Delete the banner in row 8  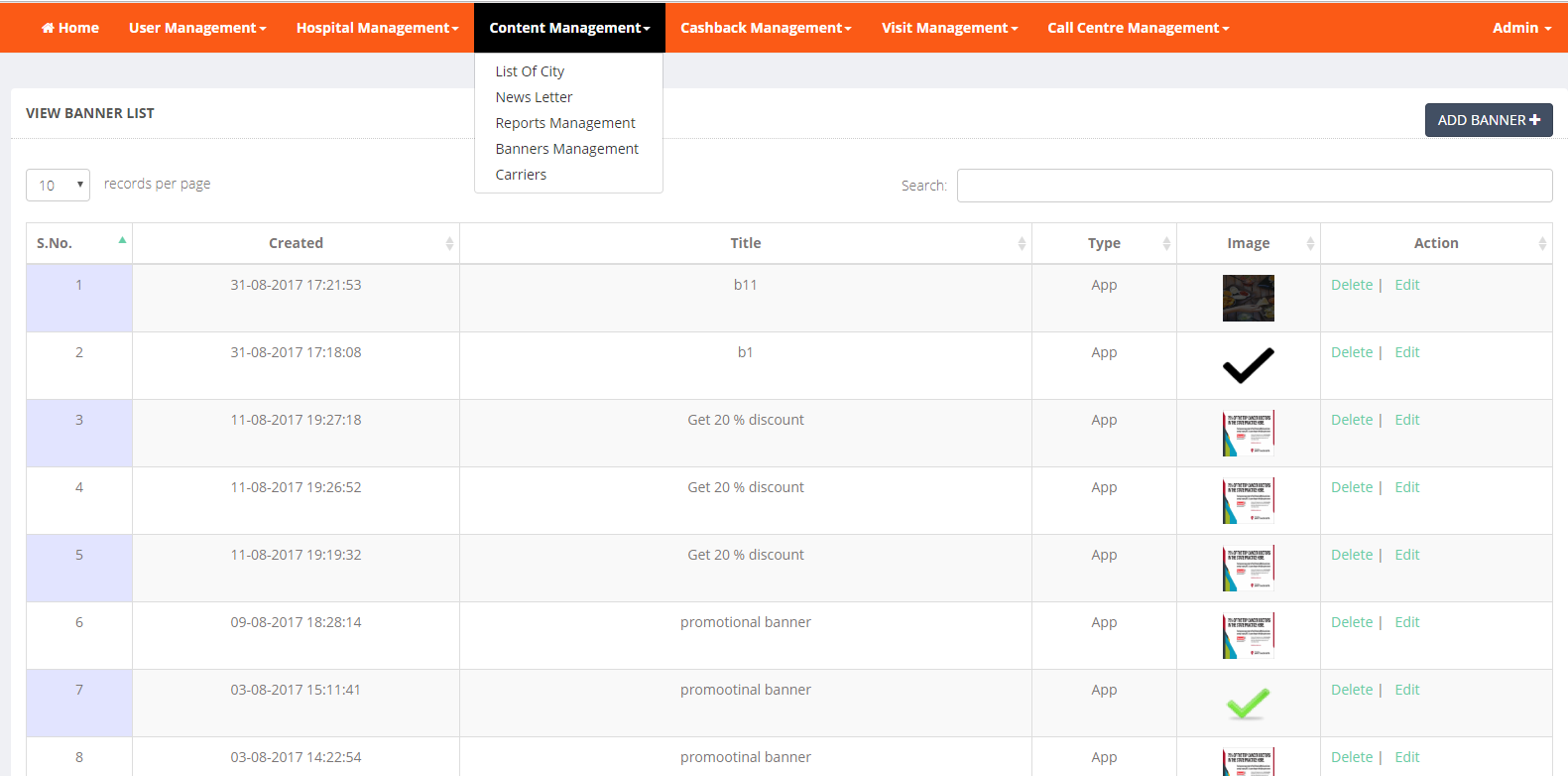click(1352, 757)
